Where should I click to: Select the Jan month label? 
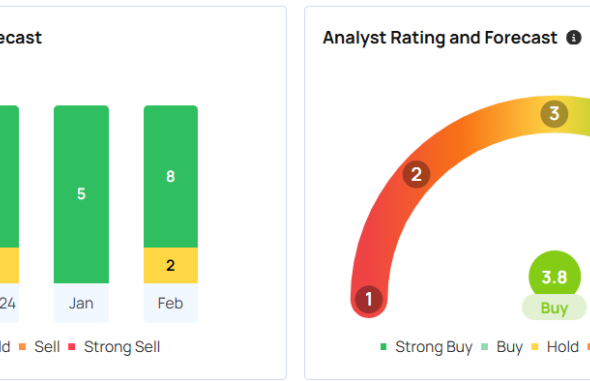[81, 303]
